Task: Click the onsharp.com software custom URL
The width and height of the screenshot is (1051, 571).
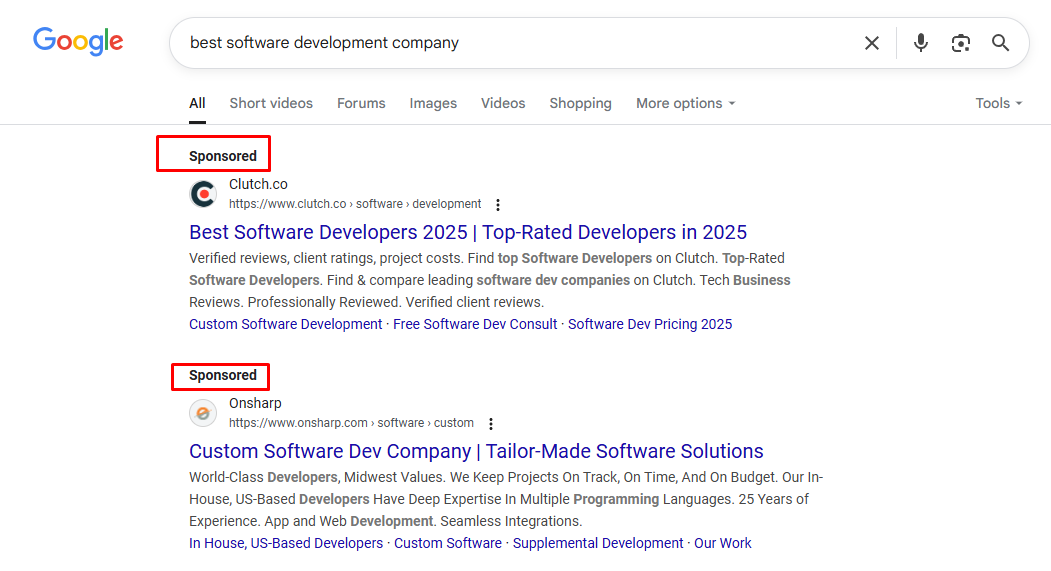Action: point(351,423)
